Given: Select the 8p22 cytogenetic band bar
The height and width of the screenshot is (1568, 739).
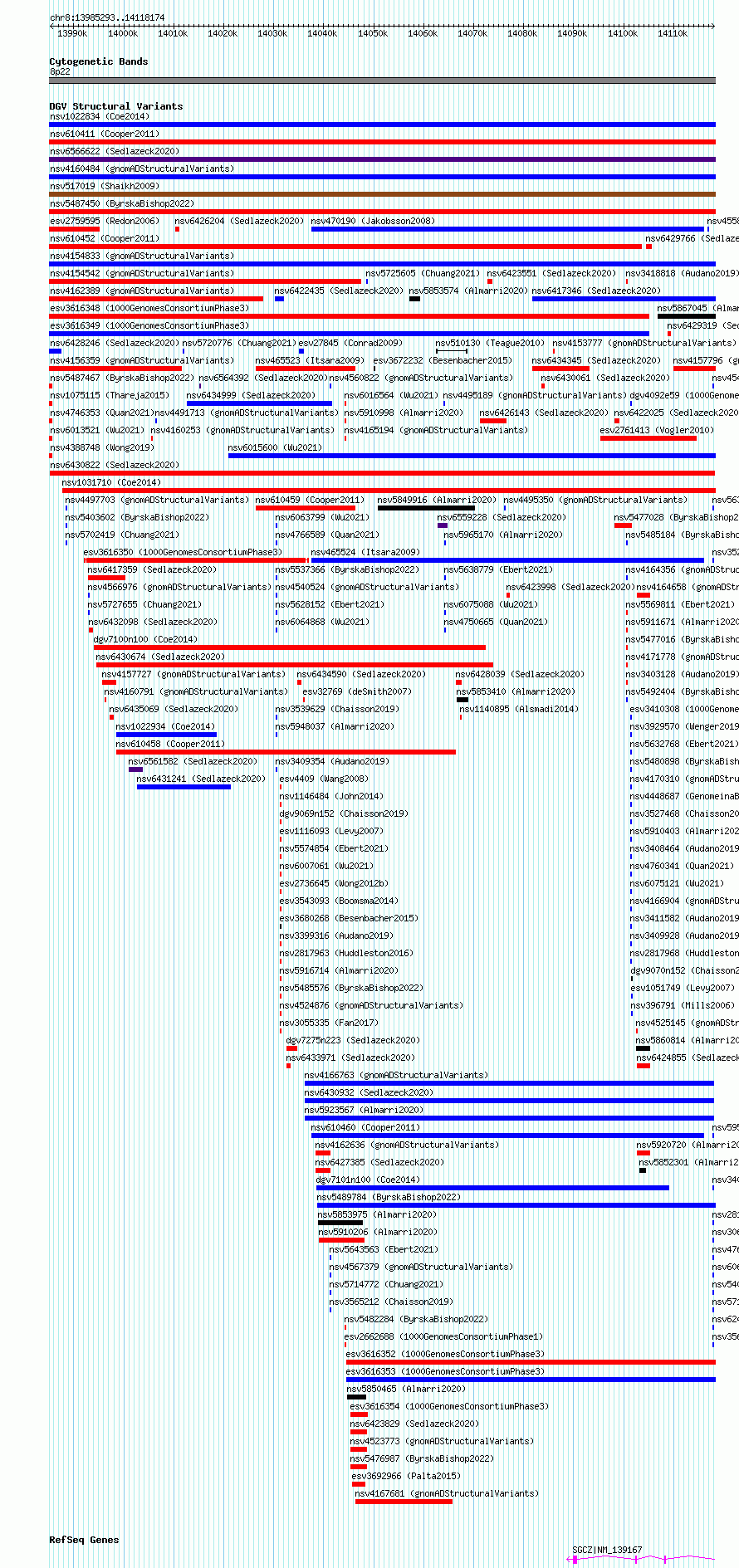Looking at the screenshot, I should pyautogui.click(x=383, y=81).
